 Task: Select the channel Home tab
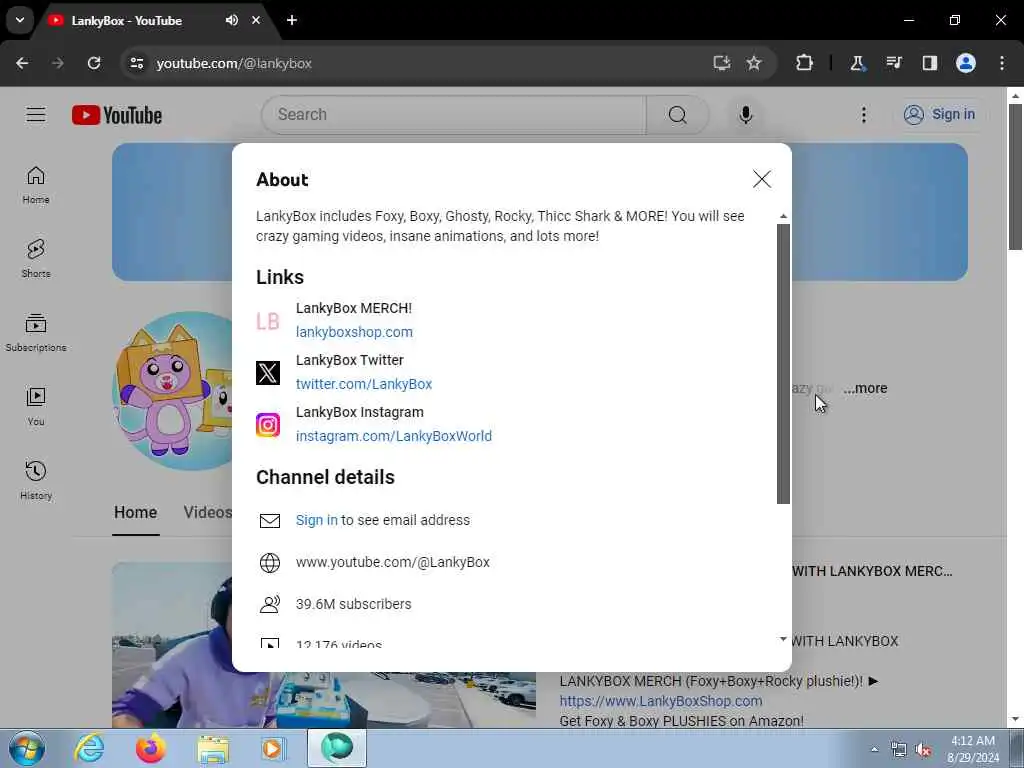[136, 513]
